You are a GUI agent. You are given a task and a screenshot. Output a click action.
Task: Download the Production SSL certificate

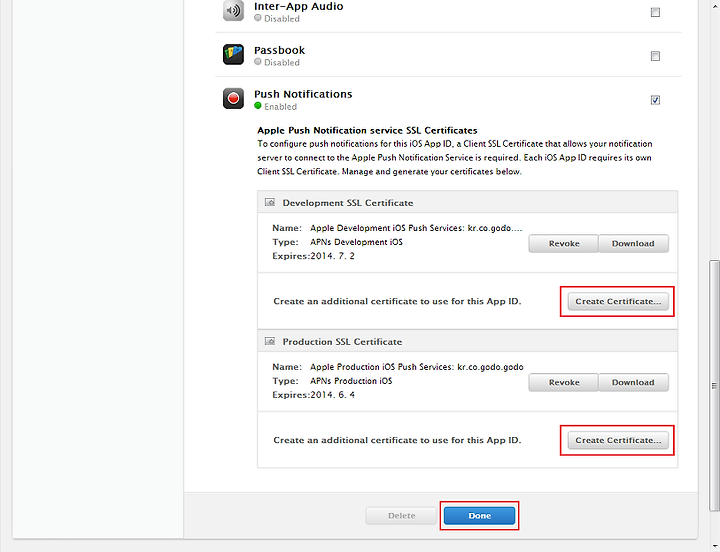[x=633, y=382]
